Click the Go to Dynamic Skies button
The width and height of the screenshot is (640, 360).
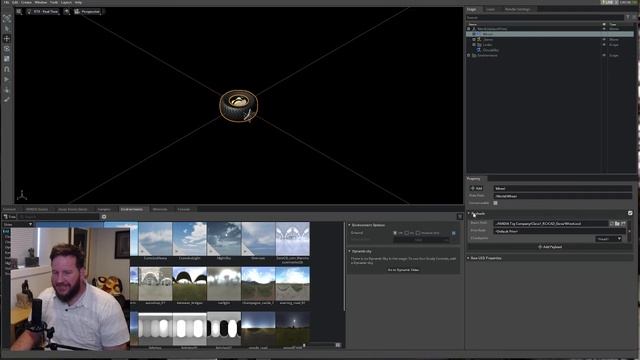403,270
